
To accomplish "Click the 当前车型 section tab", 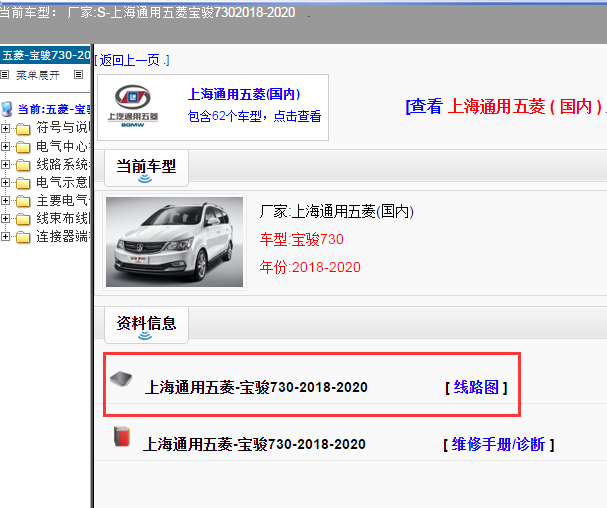I will pyautogui.click(x=146, y=168).
